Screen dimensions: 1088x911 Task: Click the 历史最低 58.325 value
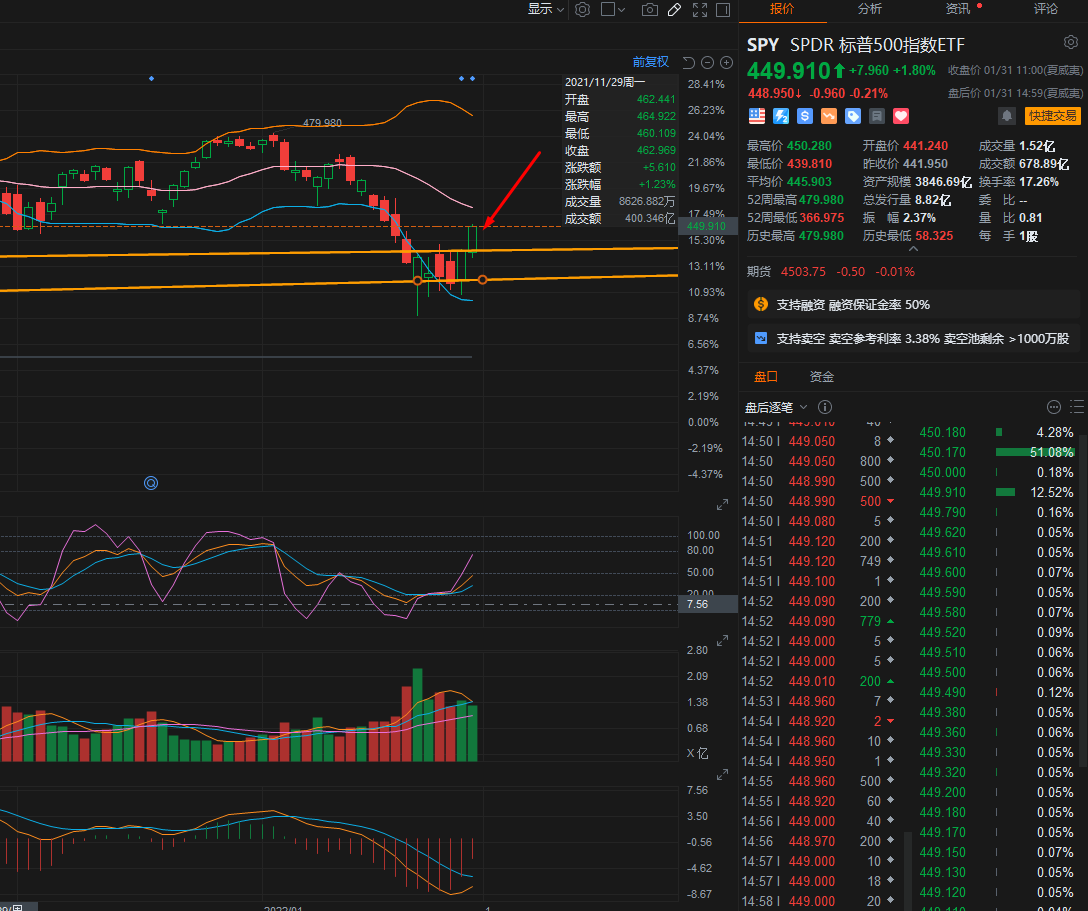934,236
